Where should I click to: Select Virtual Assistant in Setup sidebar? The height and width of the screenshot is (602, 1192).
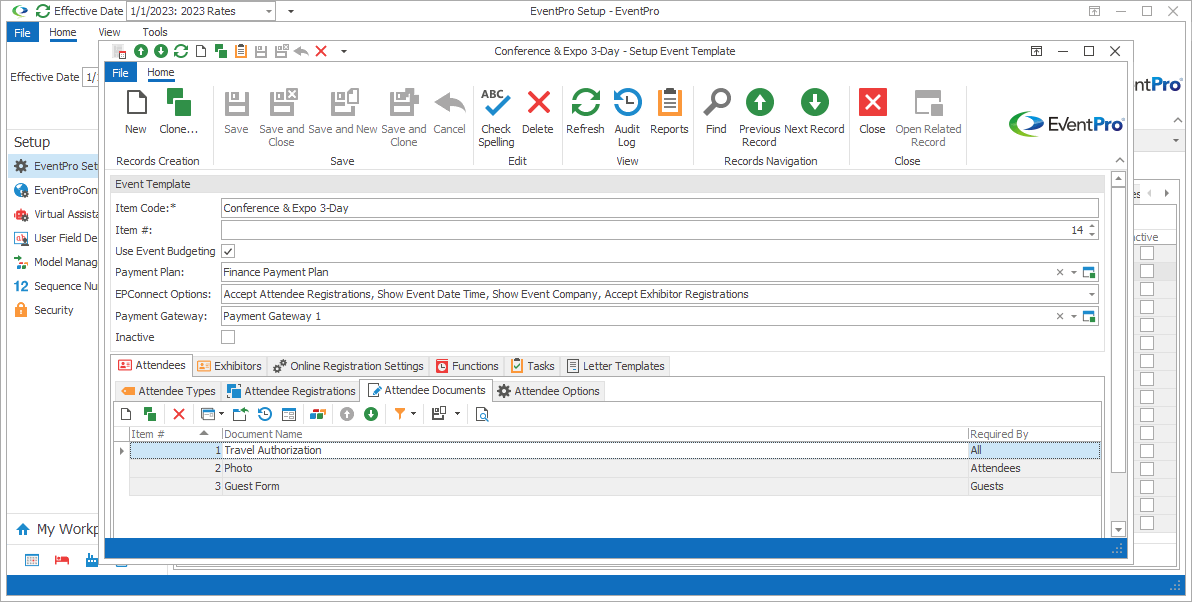coord(55,214)
